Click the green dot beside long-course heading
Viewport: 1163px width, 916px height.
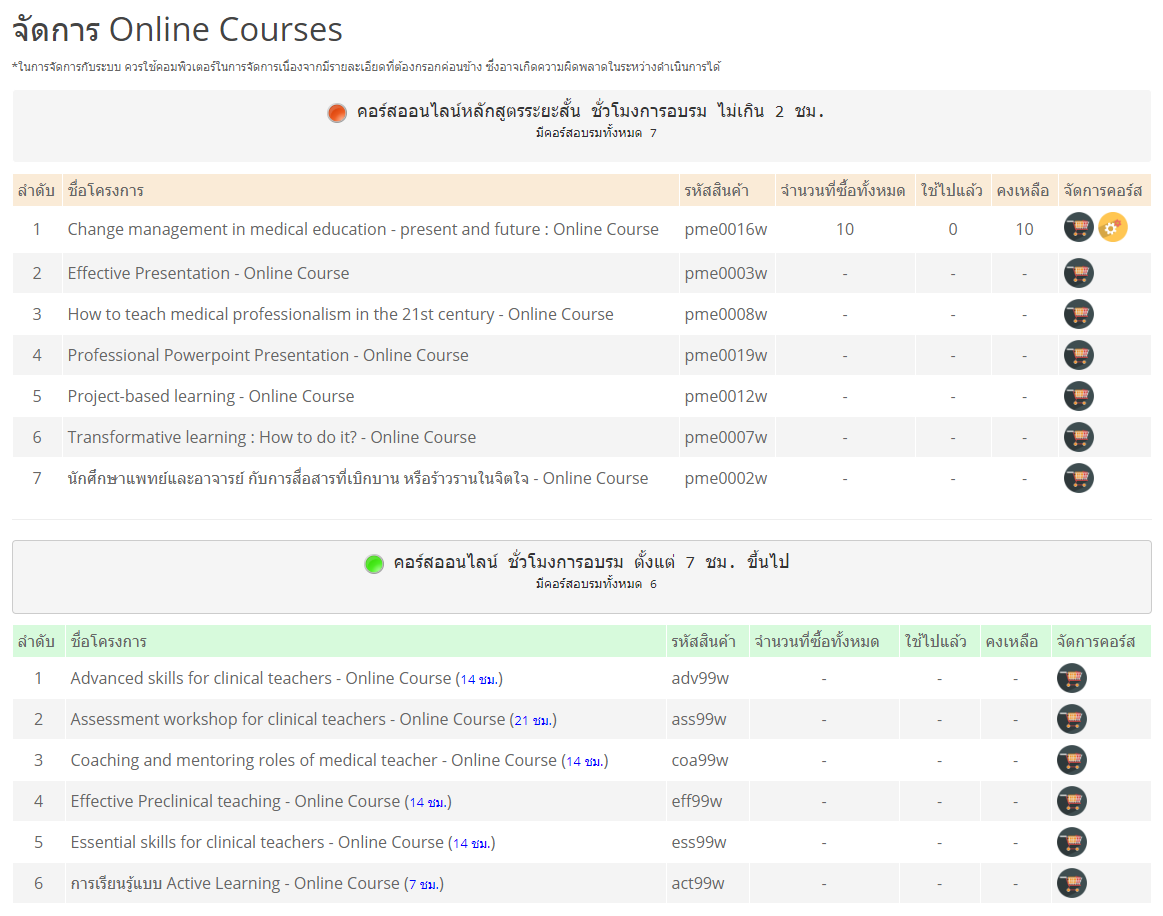point(374,564)
